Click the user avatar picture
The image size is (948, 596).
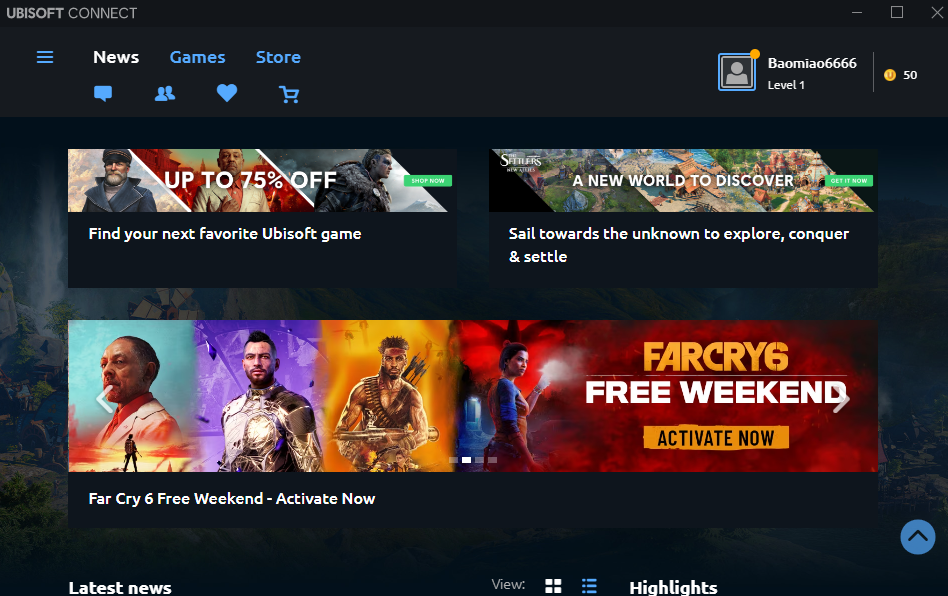[x=736, y=72]
